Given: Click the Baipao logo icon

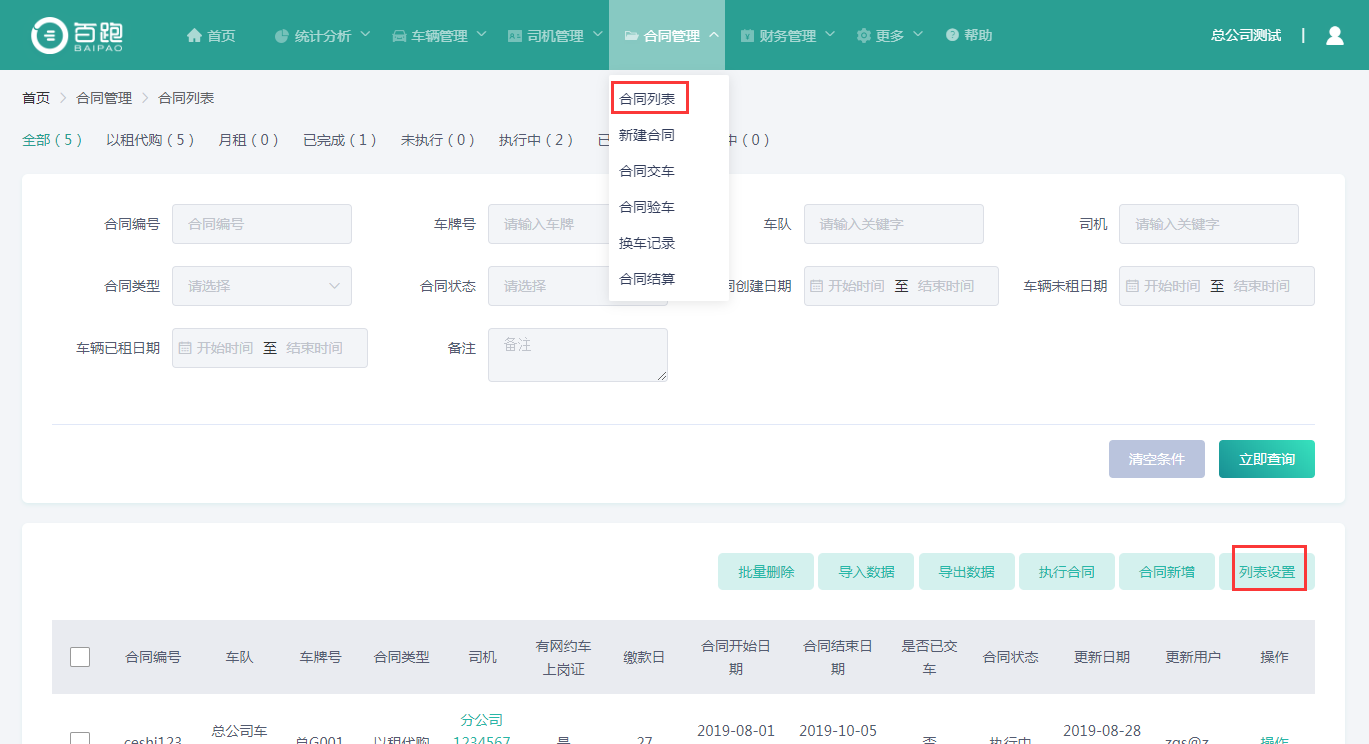Looking at the screenshot, I should click(x=48, y=36).
